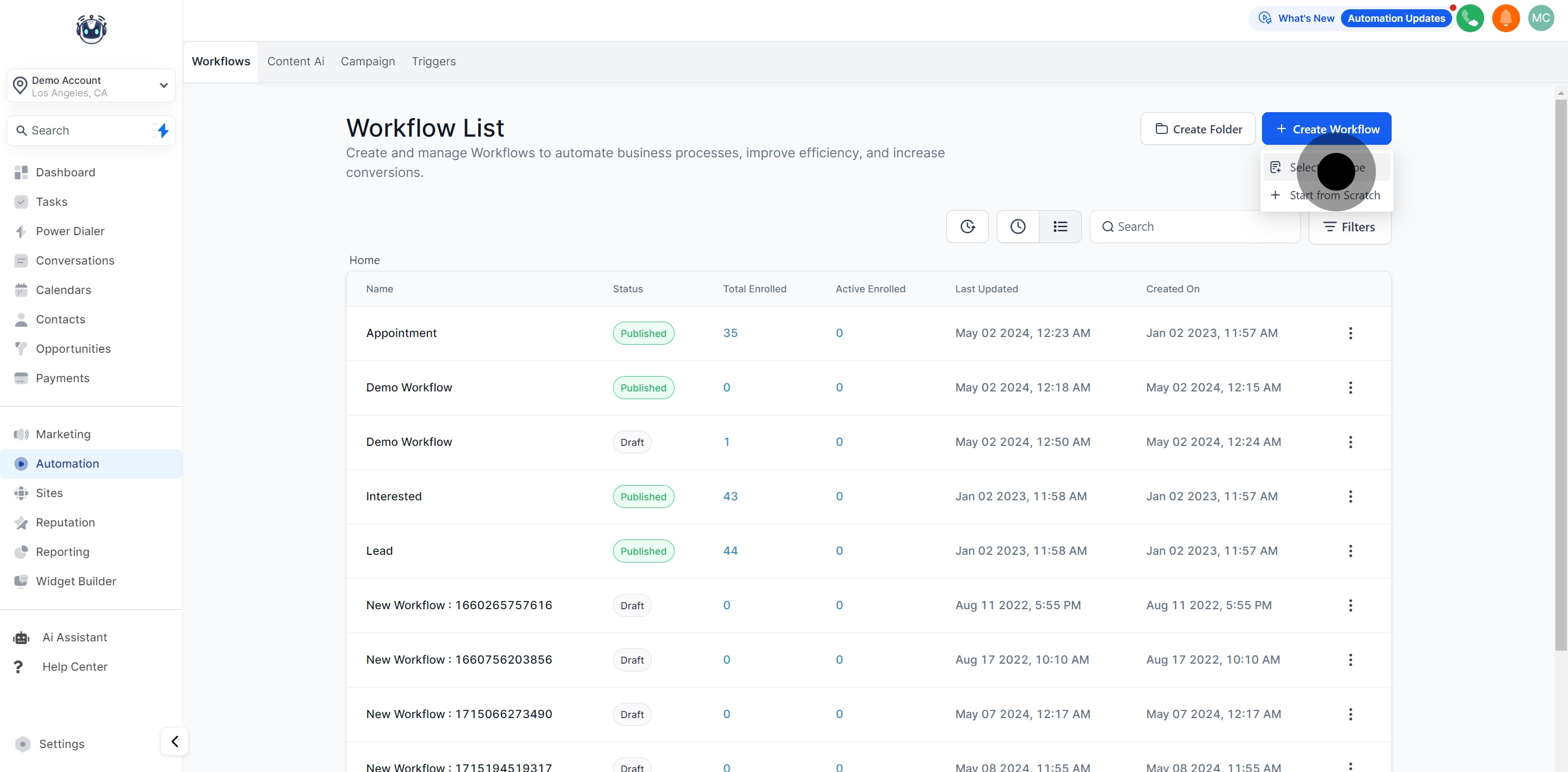The width and height of the screenshot is (1568, 772).
Task: Switch to list view icon
Action: [1059, 226]
